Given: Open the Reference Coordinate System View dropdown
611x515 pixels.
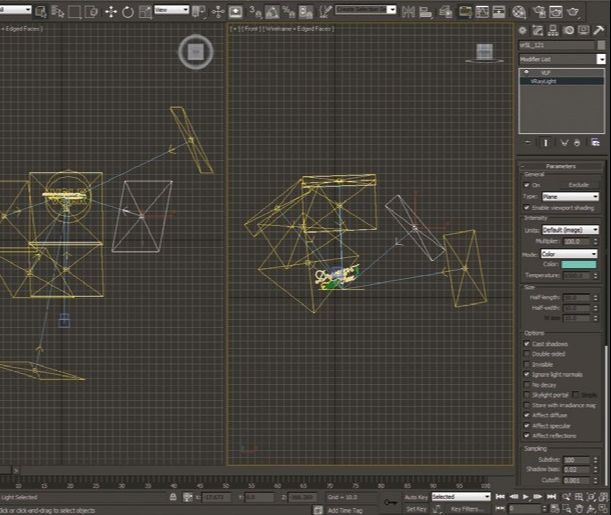Looking at the screenshot, I should pyautogui.click(x=172, y=10).
